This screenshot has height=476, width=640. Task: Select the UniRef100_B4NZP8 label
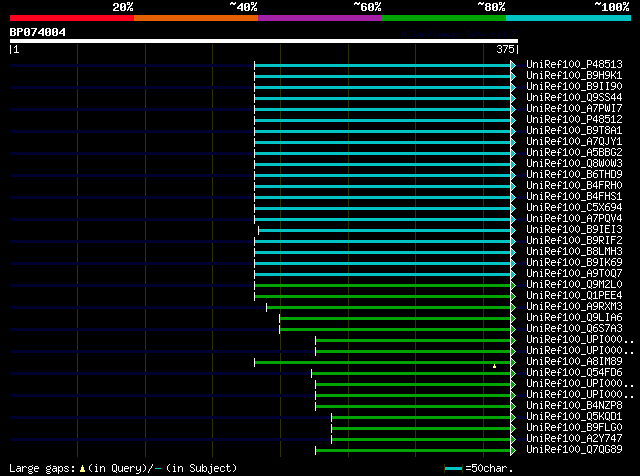574,406
